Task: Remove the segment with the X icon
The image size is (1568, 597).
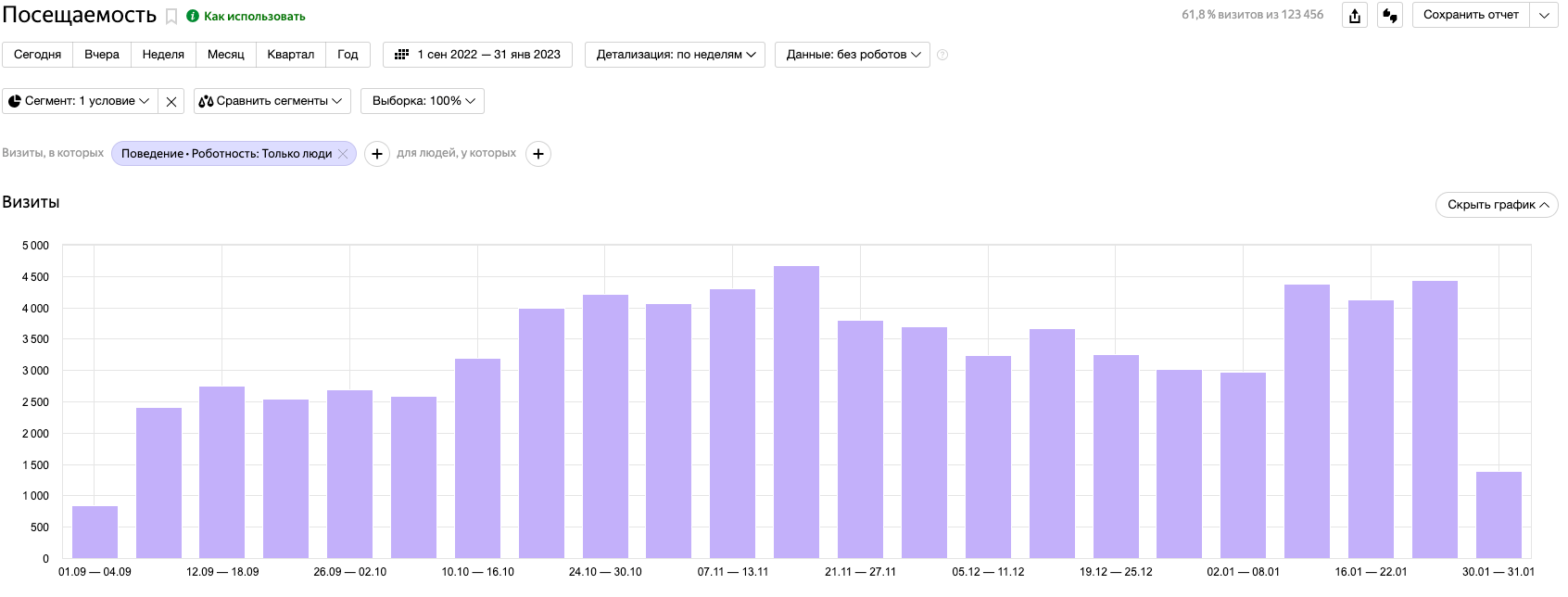Action: tap(171, 102)
